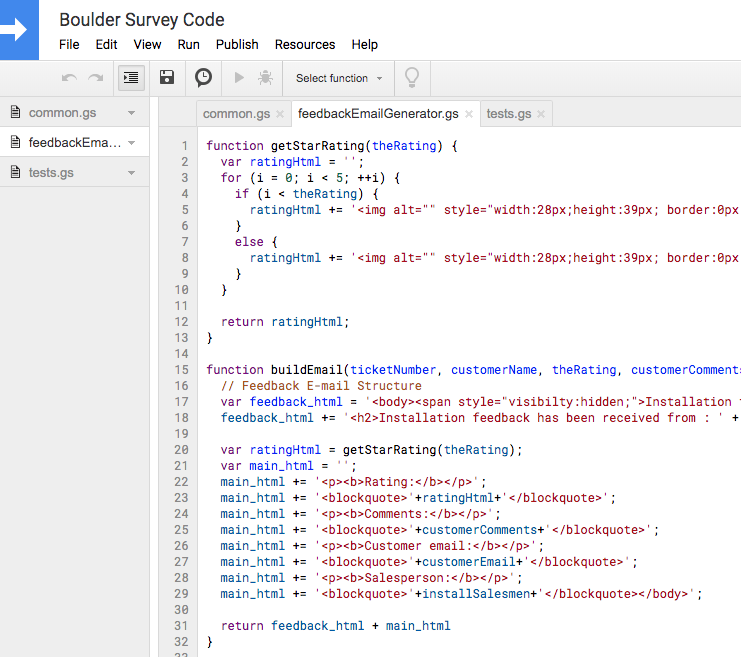The width and height of the screenshot is (741, 657).
Task: Open the Publish menu
Action: (x=237, y=45)
